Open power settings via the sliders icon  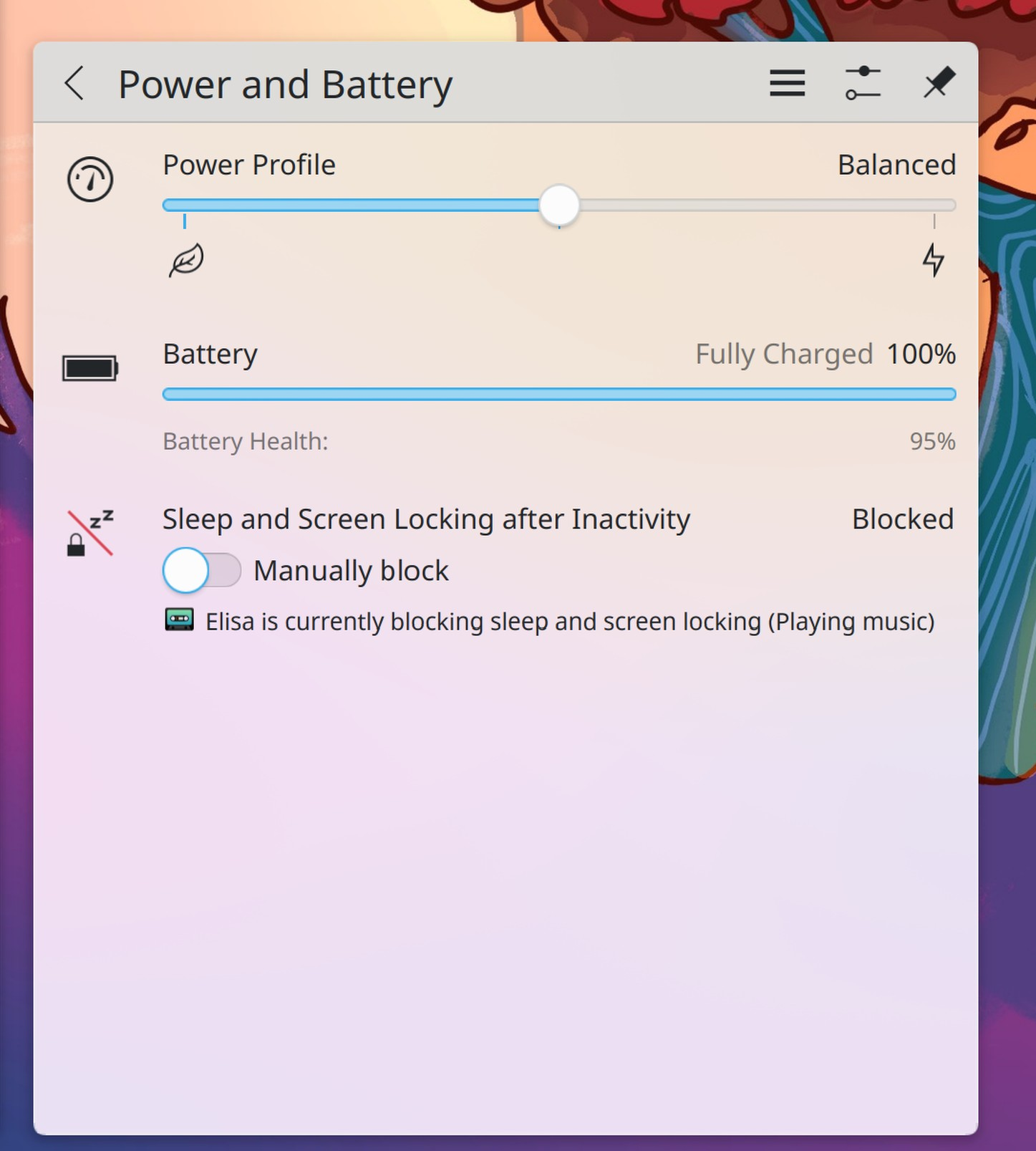(862, 84)
